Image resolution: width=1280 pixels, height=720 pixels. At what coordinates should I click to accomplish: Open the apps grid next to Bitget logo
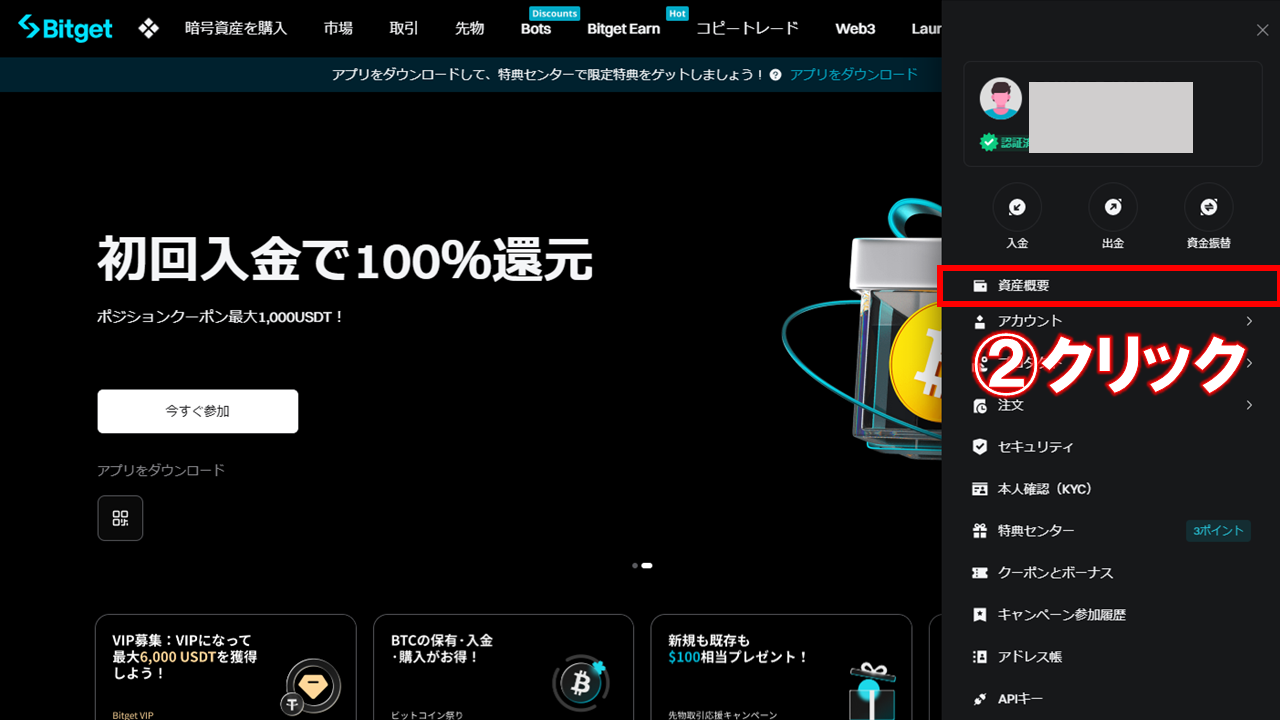click(148, 28)
